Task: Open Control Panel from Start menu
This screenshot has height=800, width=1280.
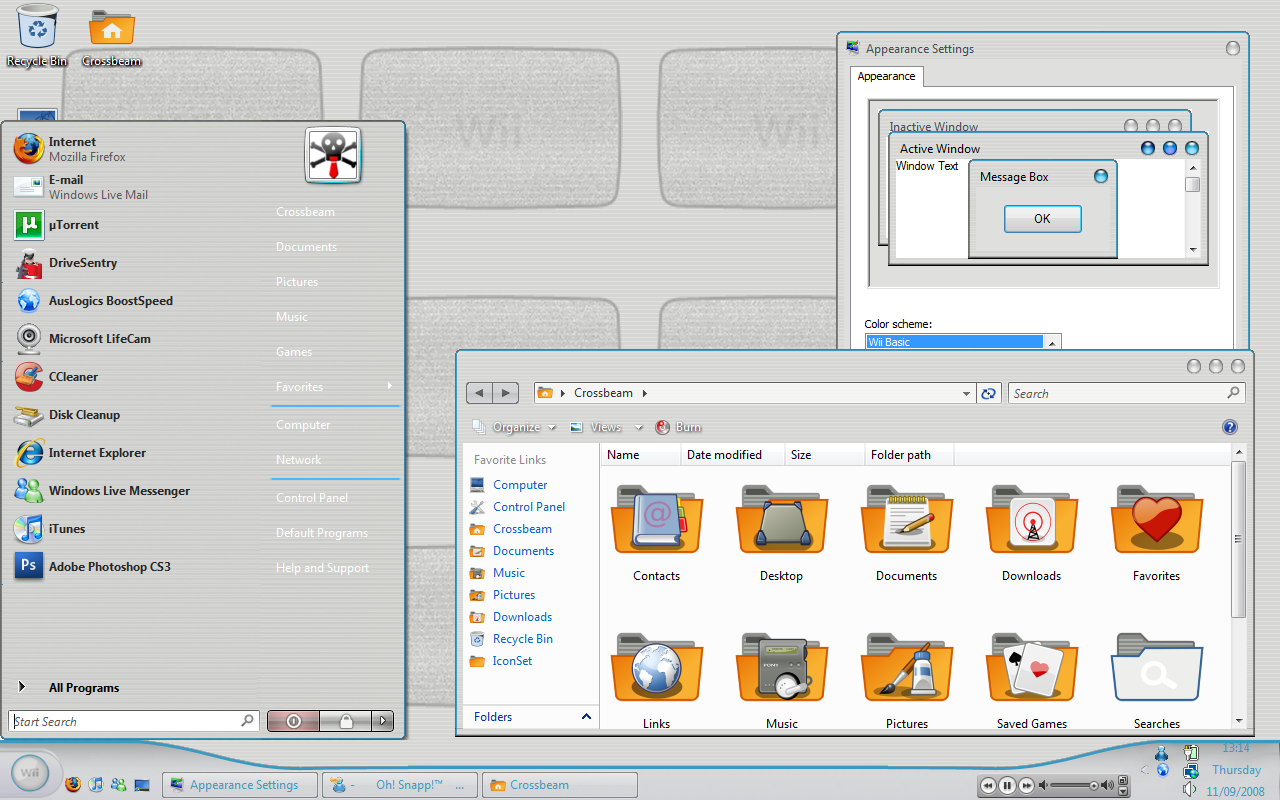Action: point(312,498)
